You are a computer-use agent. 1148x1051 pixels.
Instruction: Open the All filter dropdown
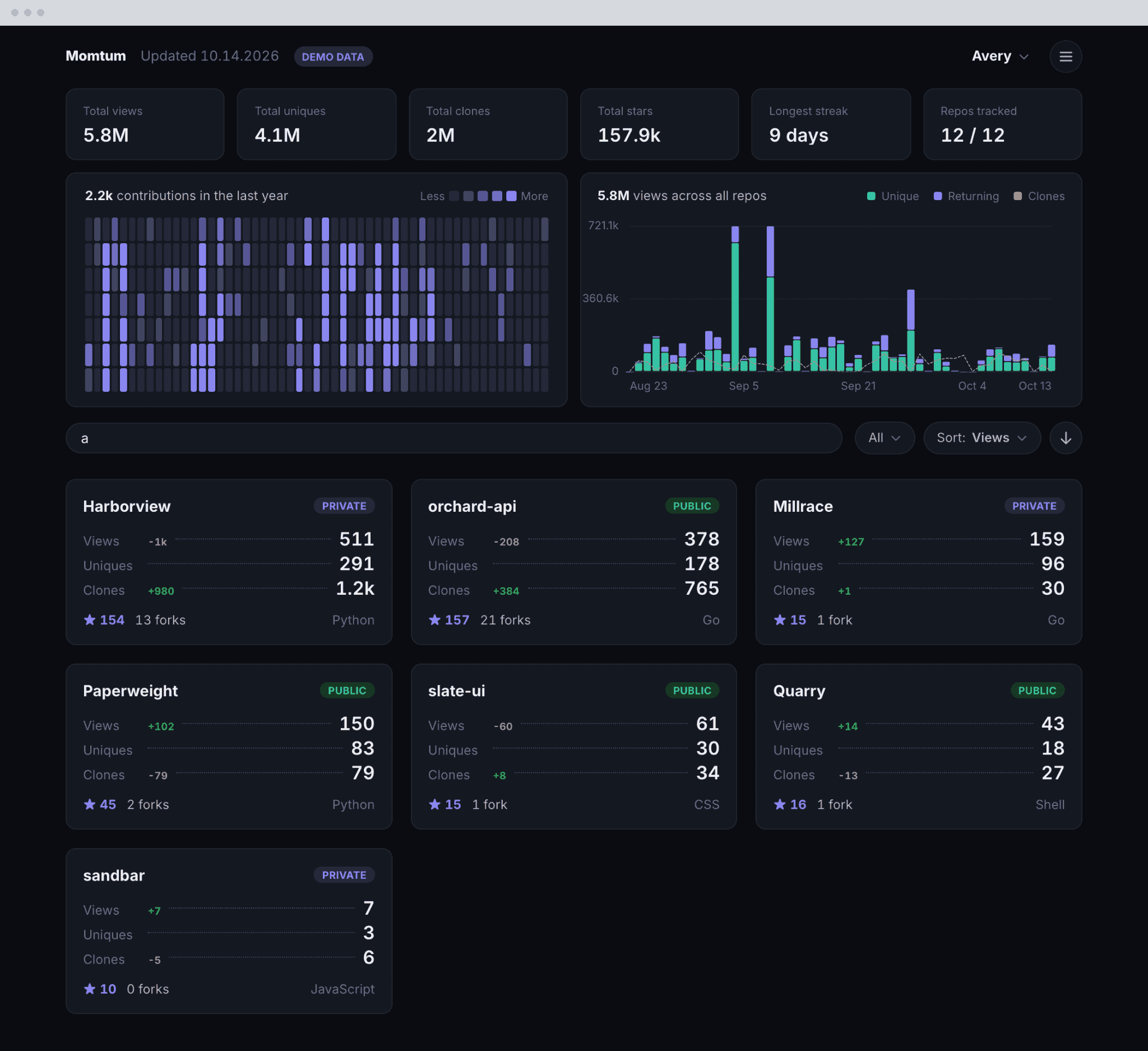(x=885, y=438)
